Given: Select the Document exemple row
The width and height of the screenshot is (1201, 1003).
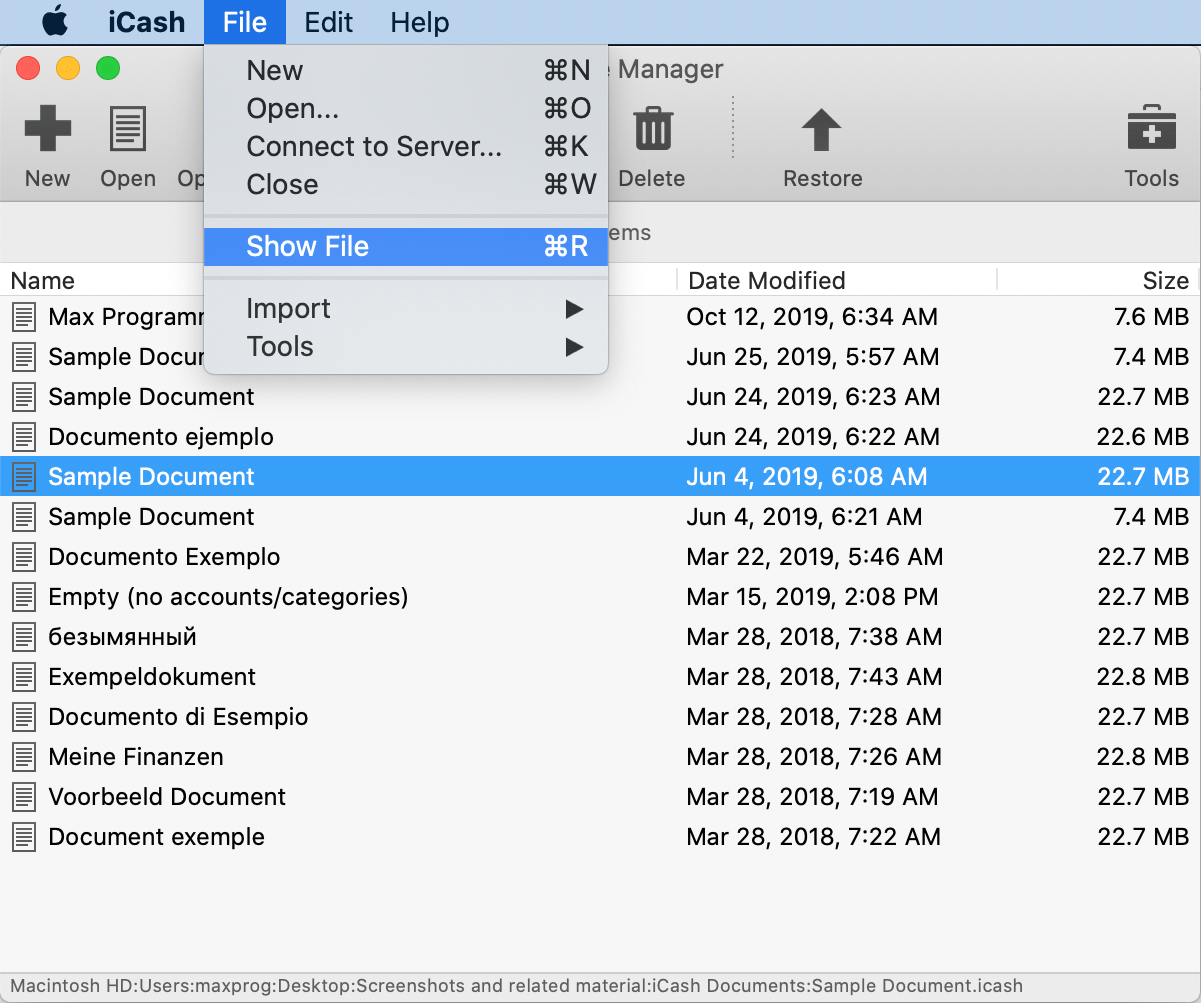Looking at the screenshot, I should pyautogui.click(x=600, y=837).
